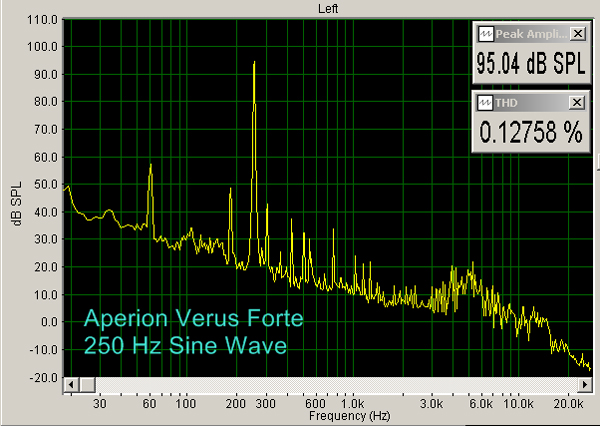Image resolution: width=600 pixels, height=426 pixels.
Task: Click the 20.0k frequency axis label
Action: (568, 403)
